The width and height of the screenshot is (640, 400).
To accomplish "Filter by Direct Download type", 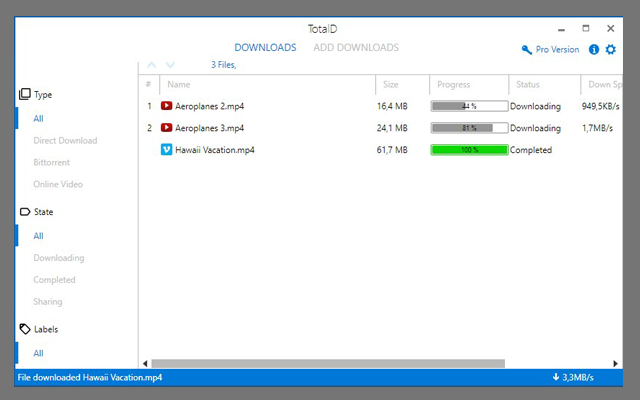I will (x=65, y=140).
